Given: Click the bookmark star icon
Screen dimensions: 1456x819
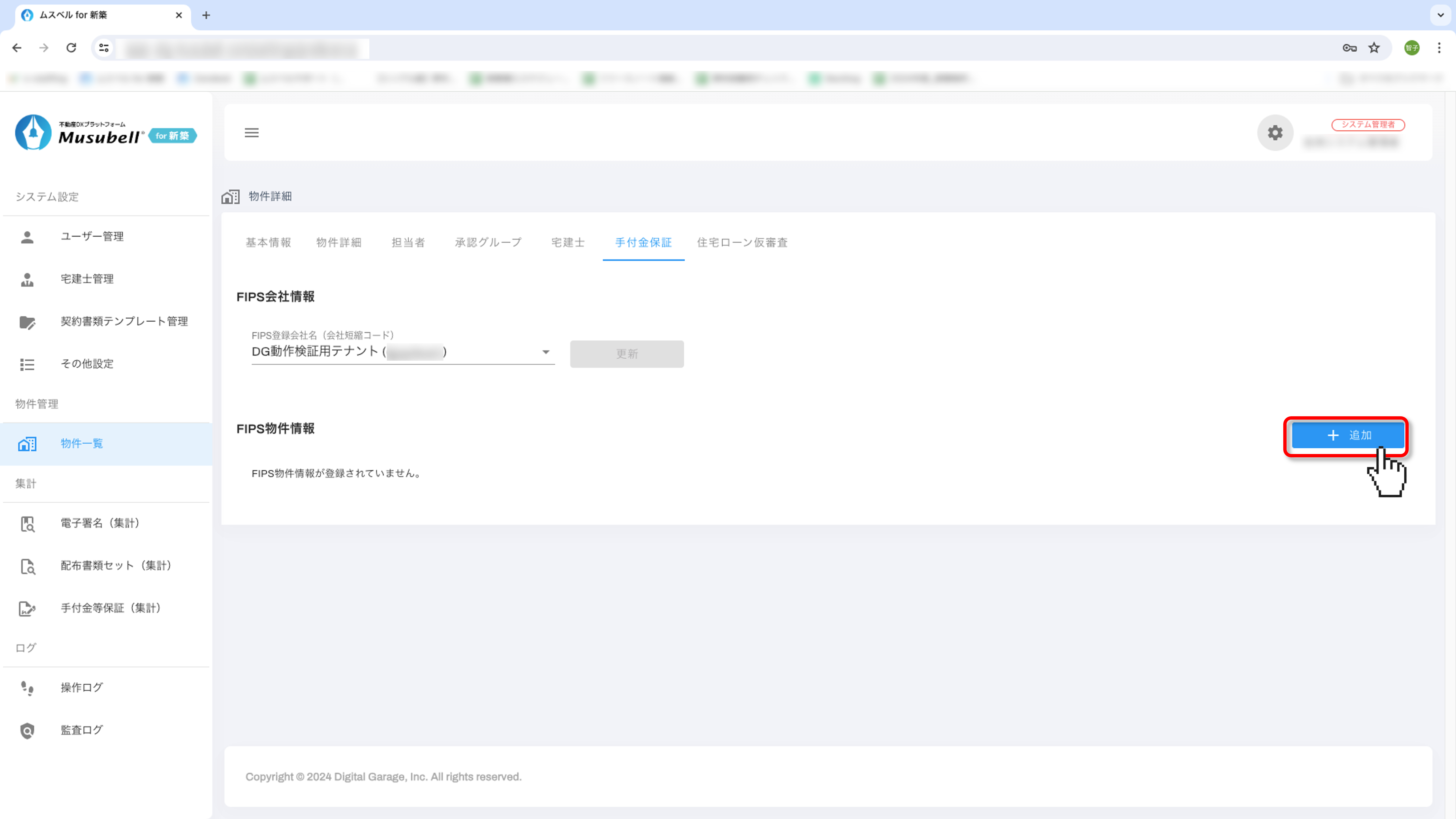Looking at the screenshot, I should pyautogui.click(x=1374, y=48).
